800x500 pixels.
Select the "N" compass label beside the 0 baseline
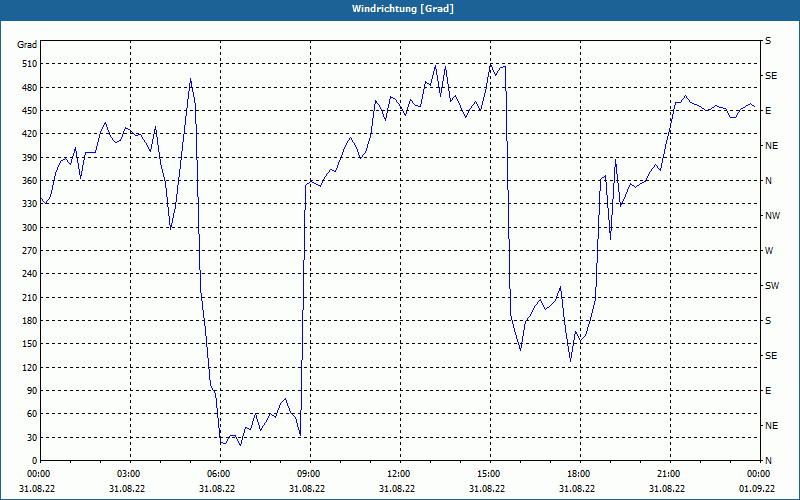point(768,461)
